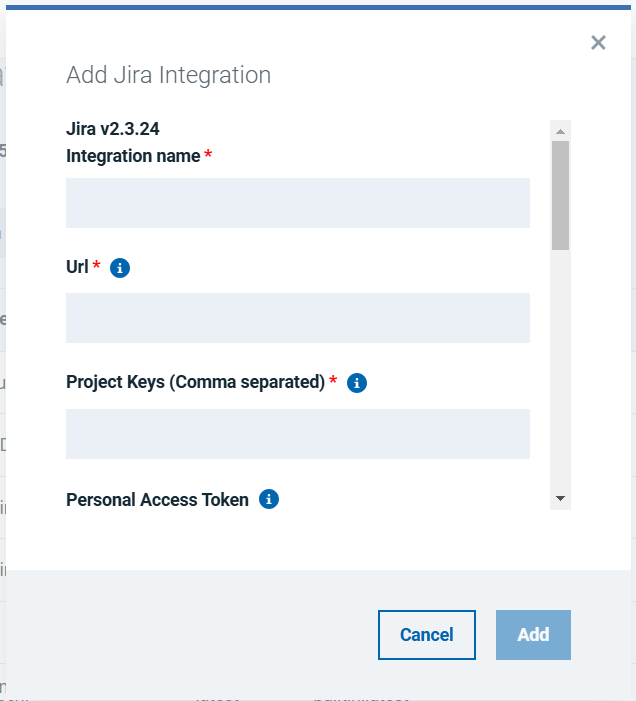Click the form's vertical scrollbar thumb
The height and width of the screenshot is (701, 636).
(x=560, y=195)
